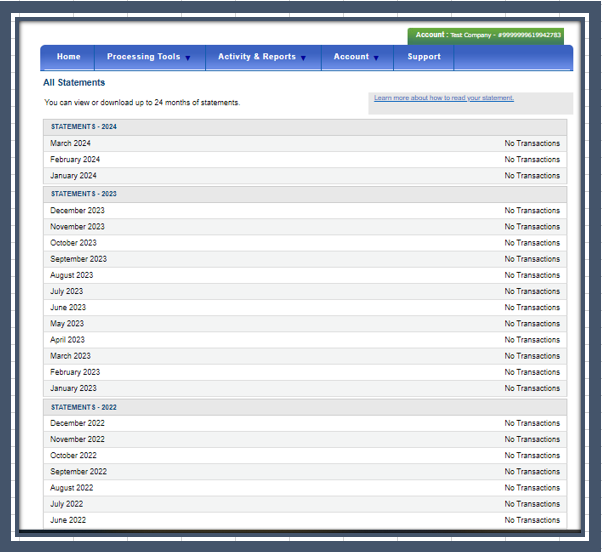Select the February 2024 statement row
The image size is (602, 552).
[x=305, y=160]
